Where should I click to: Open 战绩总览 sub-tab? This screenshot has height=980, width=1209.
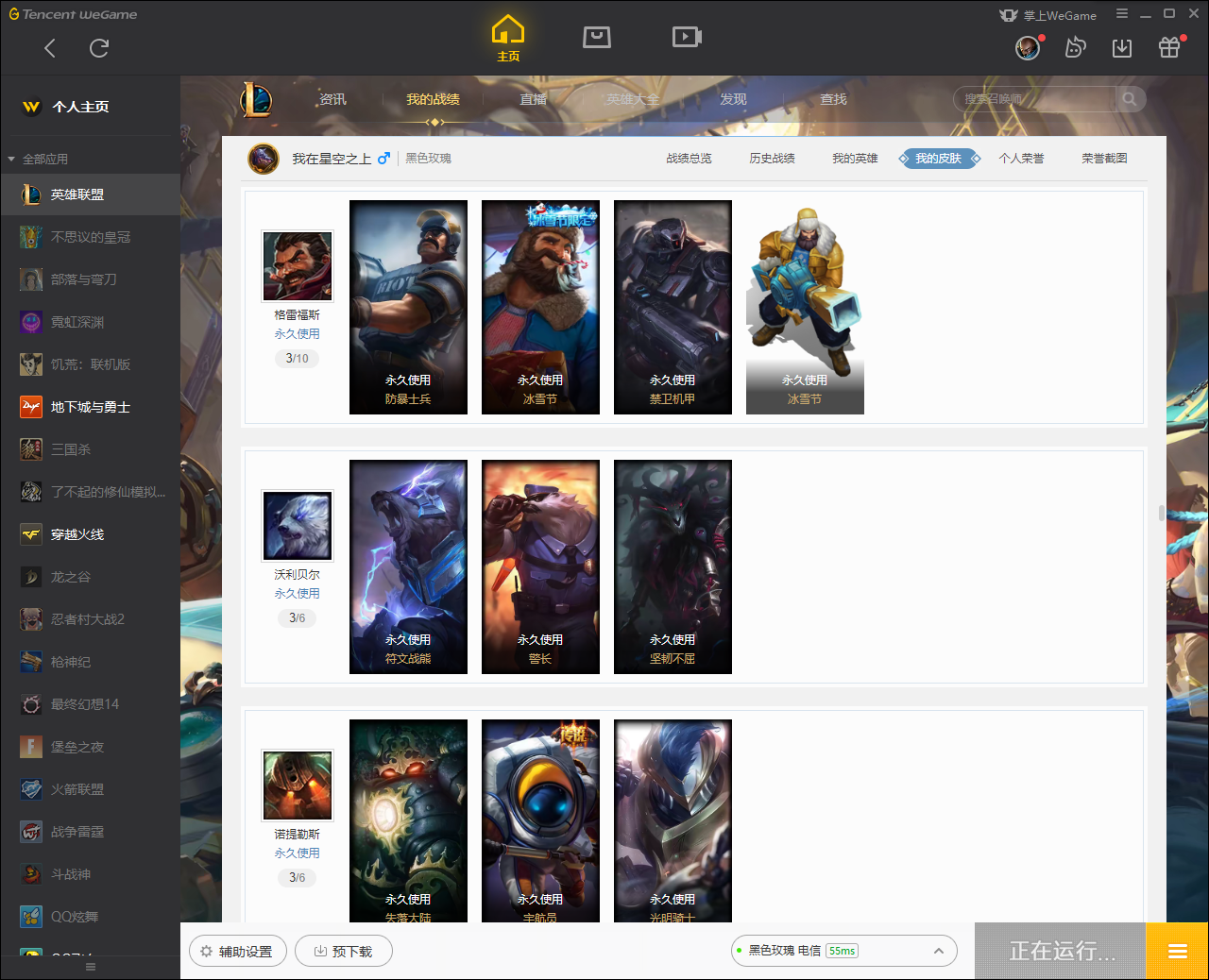(x=689, y=159)
